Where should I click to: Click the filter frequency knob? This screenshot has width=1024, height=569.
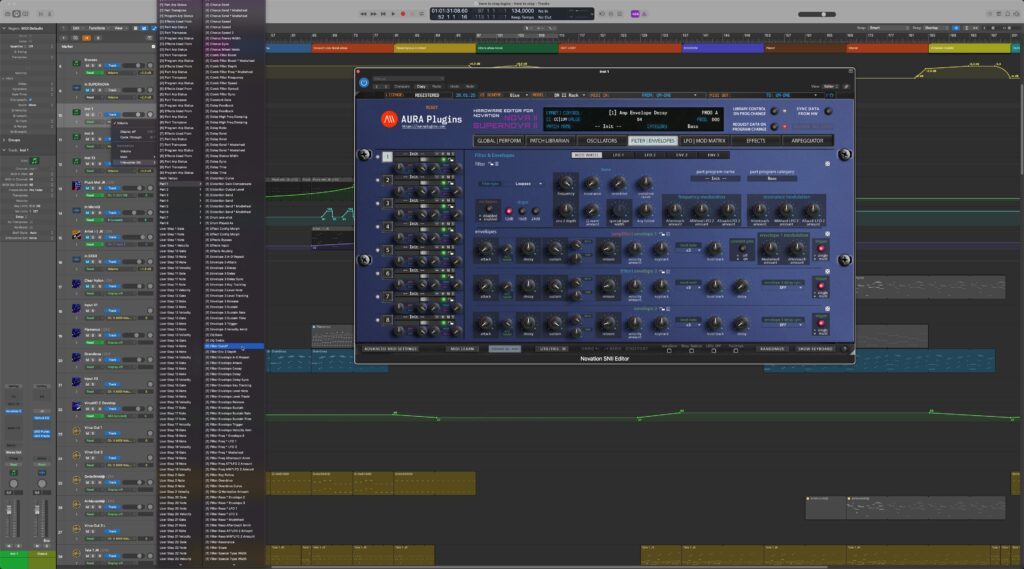[566, 183]
